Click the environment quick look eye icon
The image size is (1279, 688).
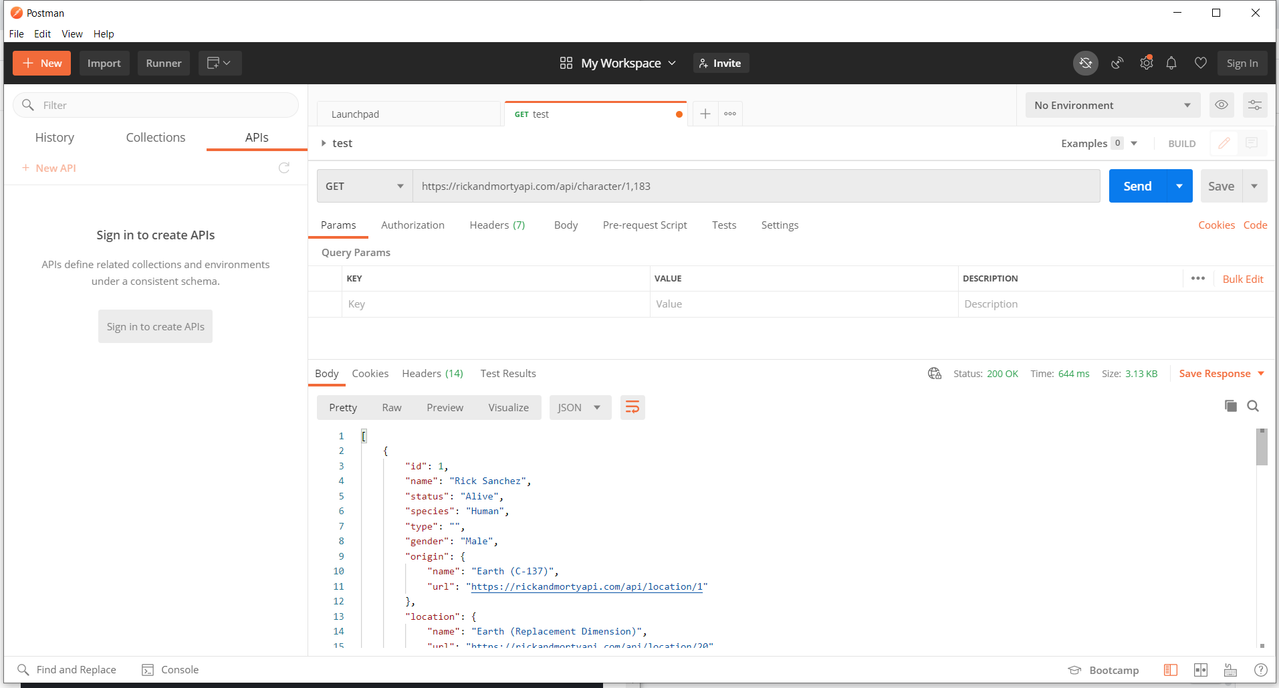point(1221,105)
